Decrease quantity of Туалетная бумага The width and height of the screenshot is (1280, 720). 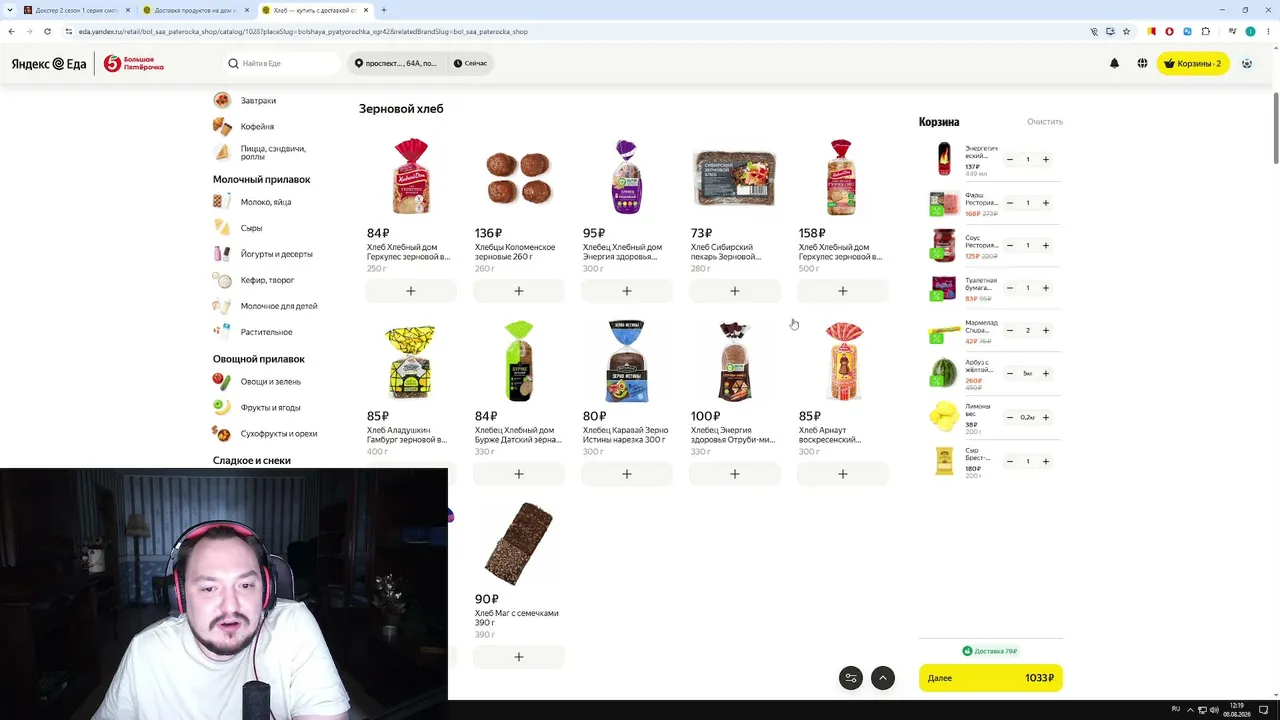(x=1010, y=288)
